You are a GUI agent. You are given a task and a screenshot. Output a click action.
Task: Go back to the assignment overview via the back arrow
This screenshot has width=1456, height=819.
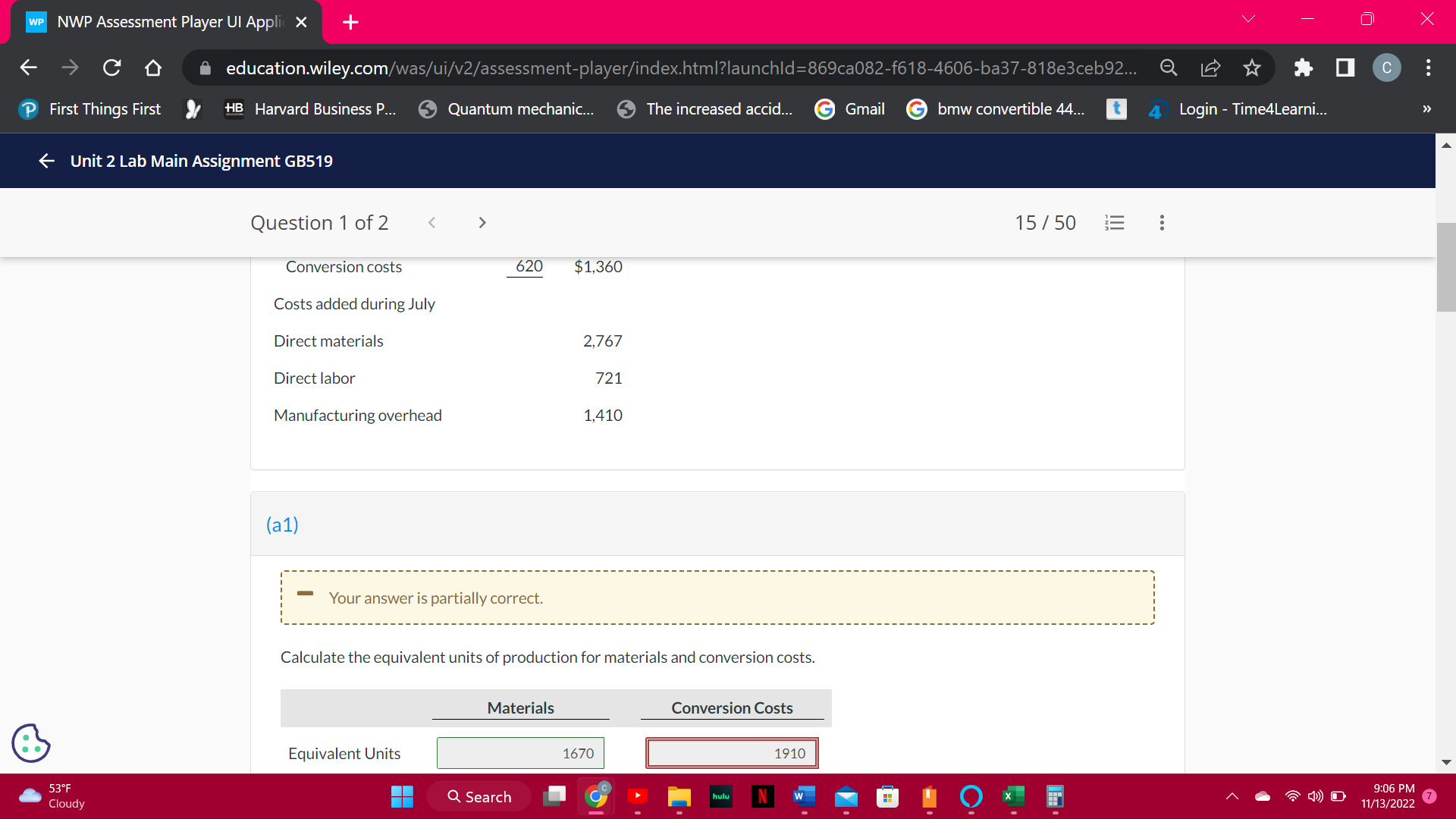tap(46, 161)
